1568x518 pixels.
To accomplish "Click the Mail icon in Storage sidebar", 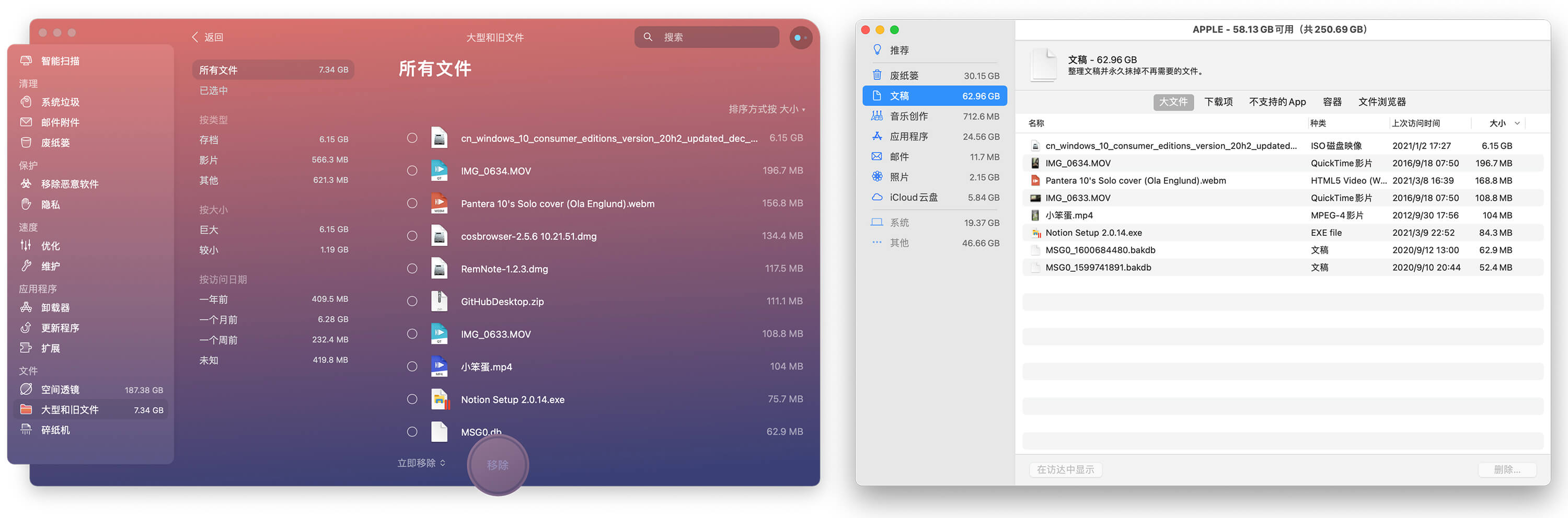I will (x=877, y=156).
